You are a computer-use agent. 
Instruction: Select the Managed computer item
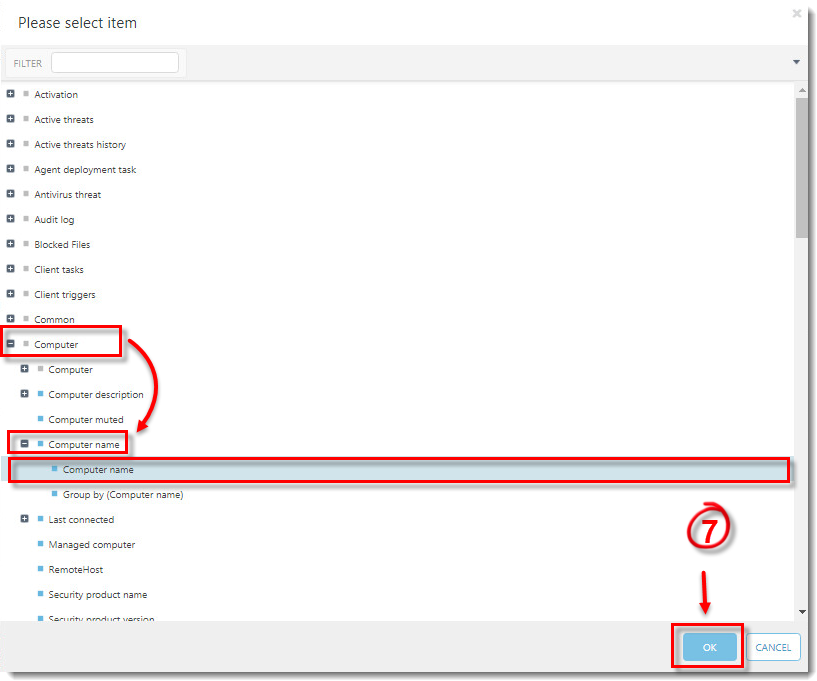pyautogui.click(x=92, y=544)
